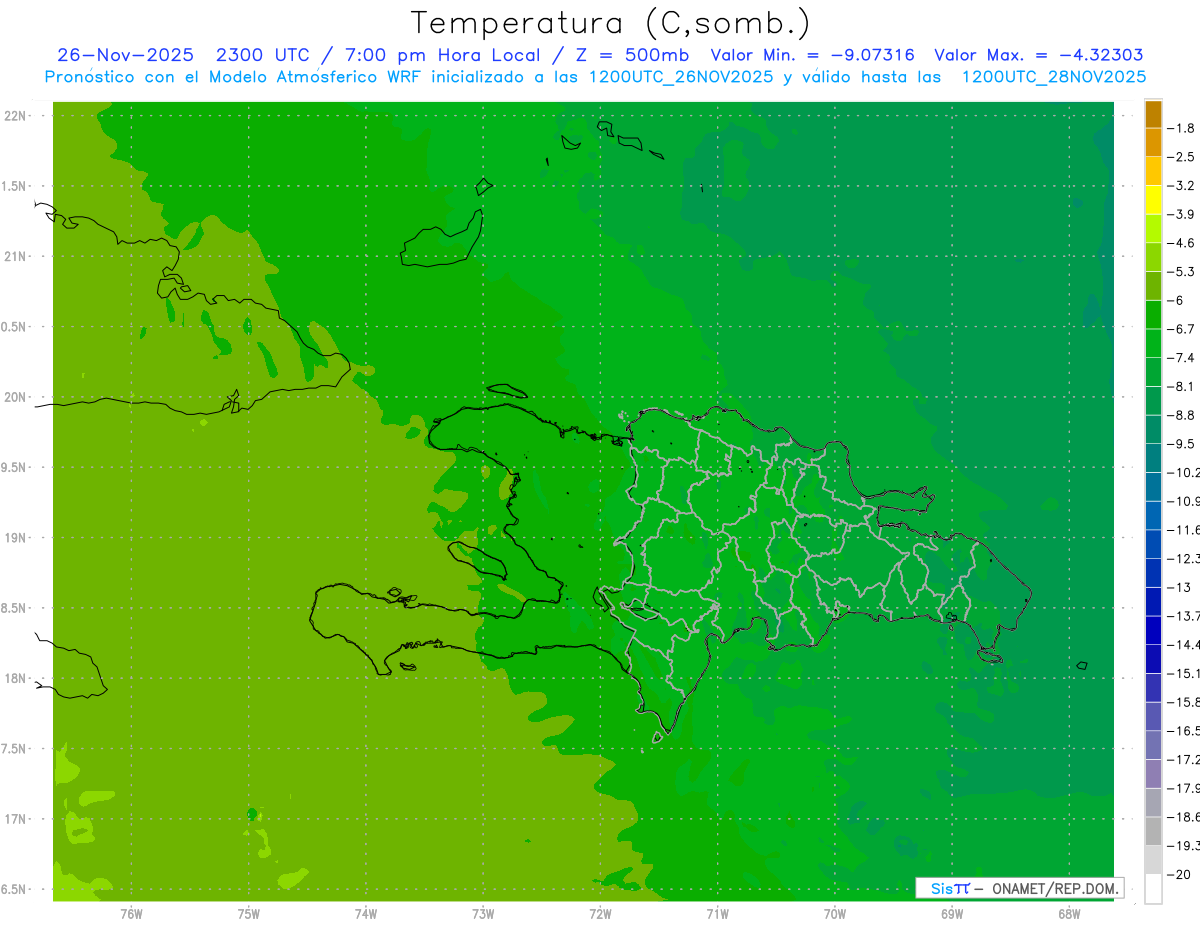Image resolution: width=1200 pixels, height=927 pixels.
Task: Click the "17N" latitude label
Action: [x=15, y=819]
